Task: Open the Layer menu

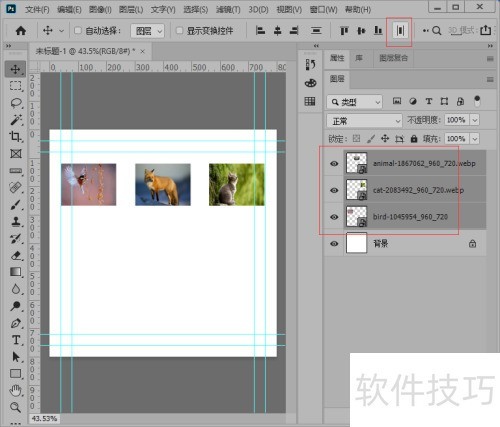Action: click(x=131, y=9)
